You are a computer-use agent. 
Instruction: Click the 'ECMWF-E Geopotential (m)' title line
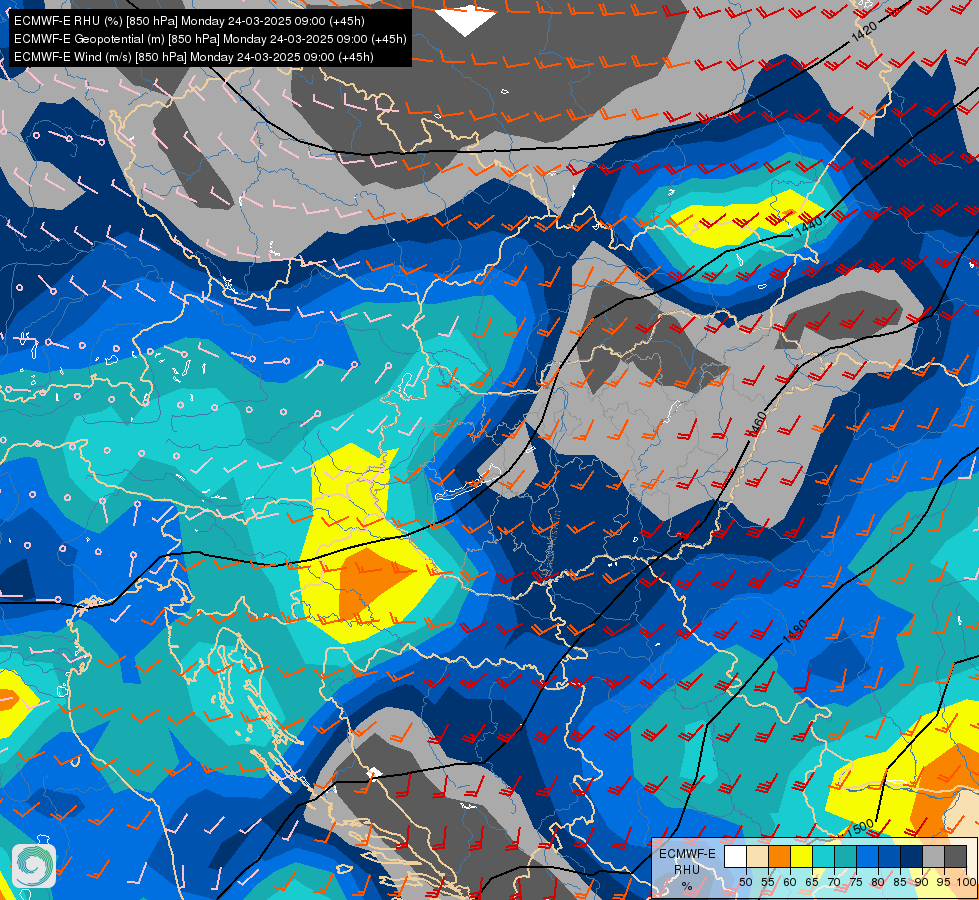(x=210, y=39)
